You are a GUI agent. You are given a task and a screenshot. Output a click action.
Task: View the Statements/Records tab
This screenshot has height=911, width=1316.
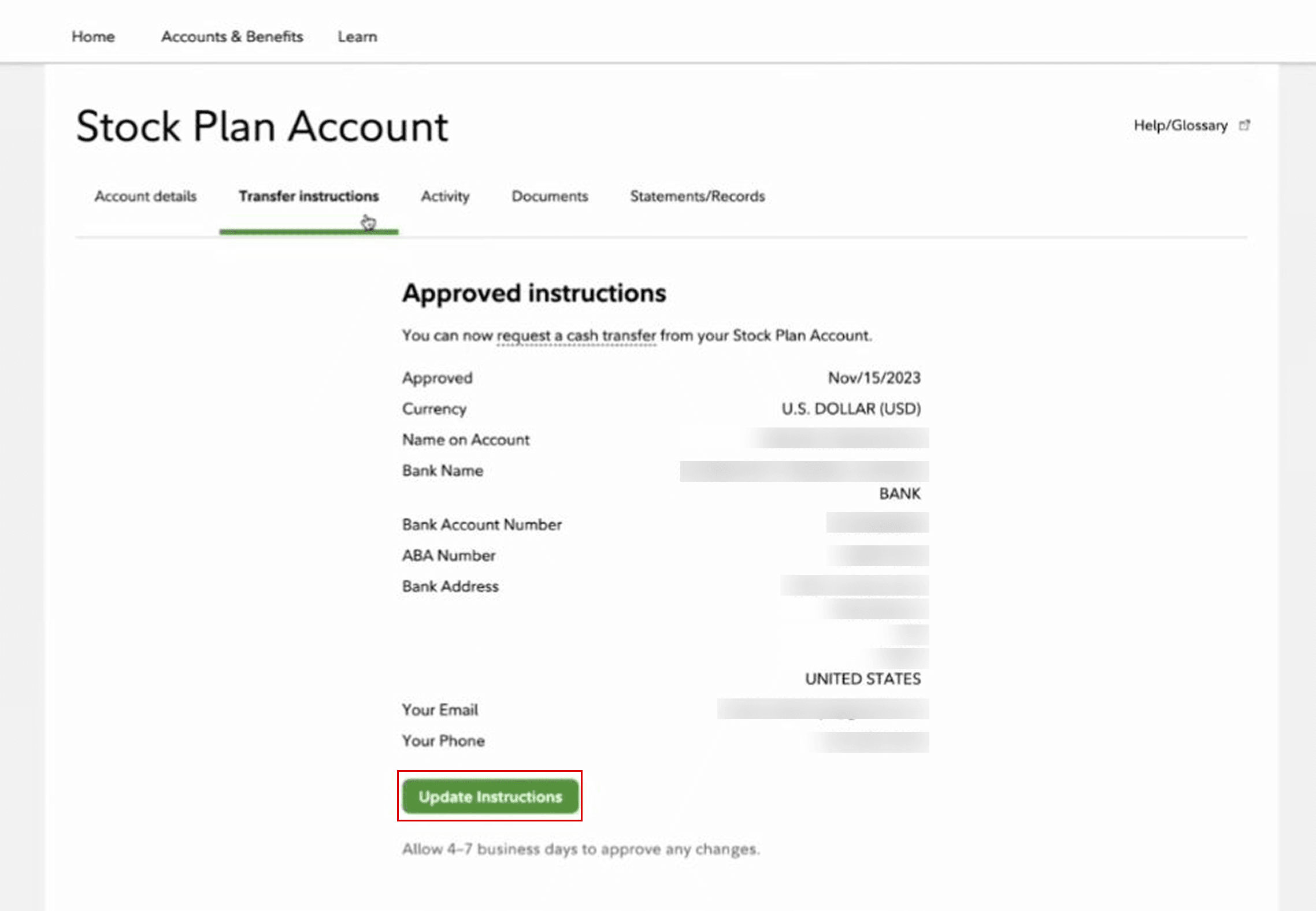pyautogui.click(x=697, y=196)
